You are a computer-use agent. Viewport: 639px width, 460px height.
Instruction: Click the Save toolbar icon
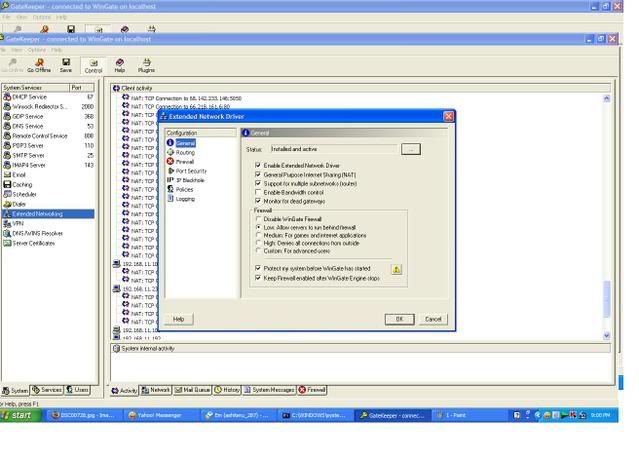click(66, 65)
